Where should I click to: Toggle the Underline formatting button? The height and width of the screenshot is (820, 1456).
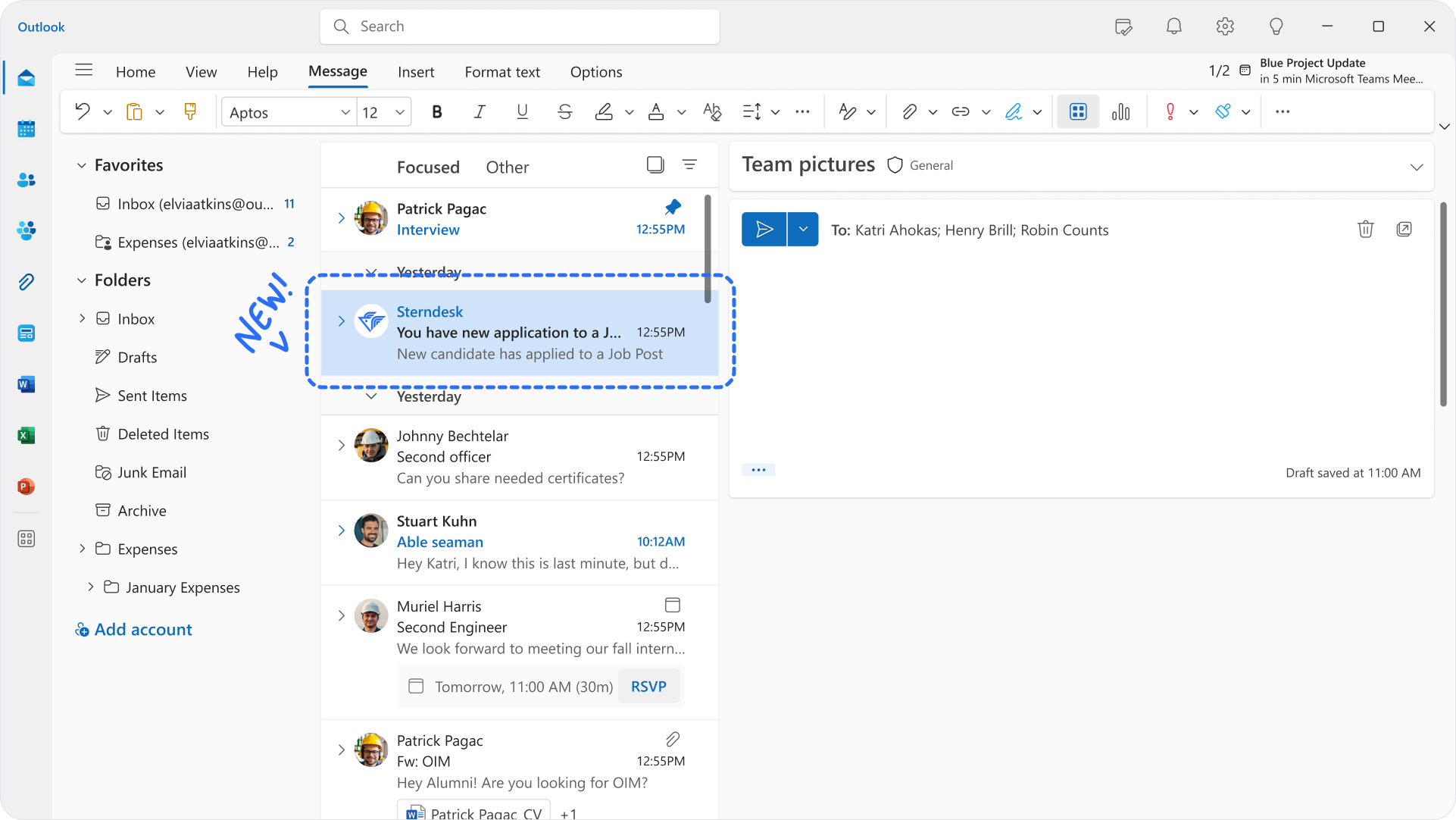[522, 112]
